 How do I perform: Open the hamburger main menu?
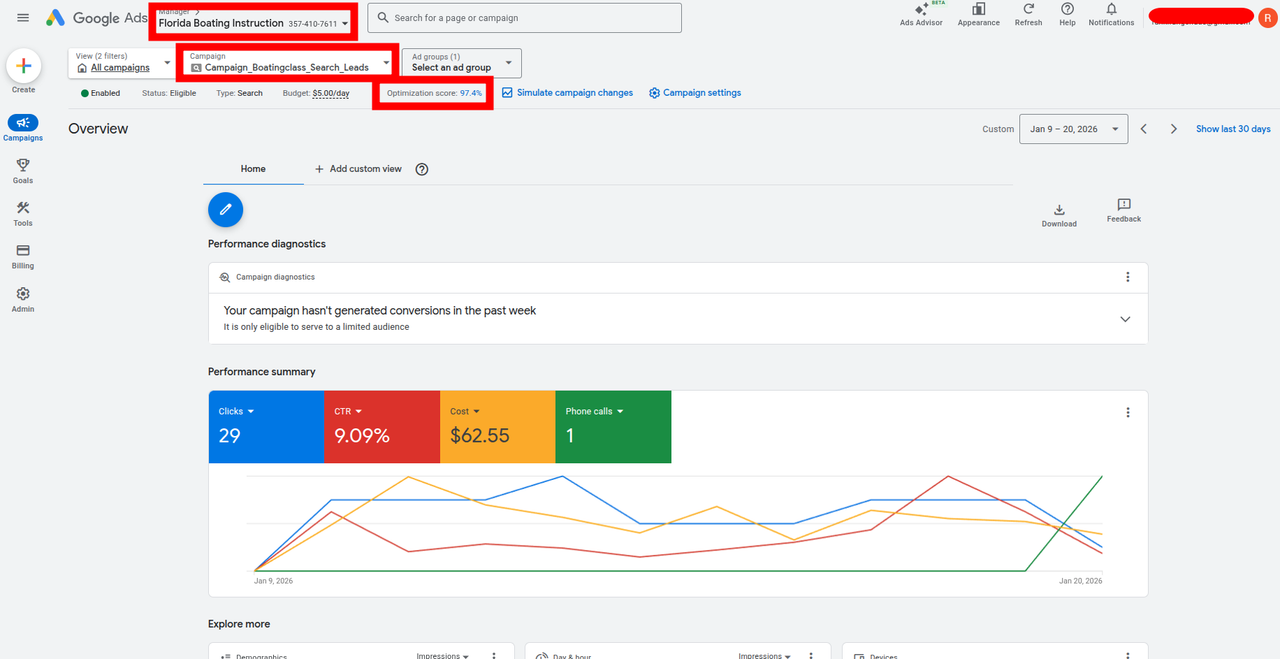pyautogui.click(x=23, y=18)
